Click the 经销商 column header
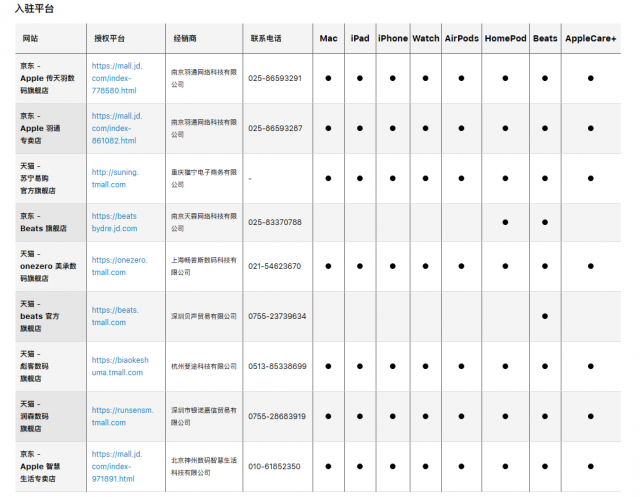Image resolution: width=640 pixels, height=497 pixels. point(185,38)
